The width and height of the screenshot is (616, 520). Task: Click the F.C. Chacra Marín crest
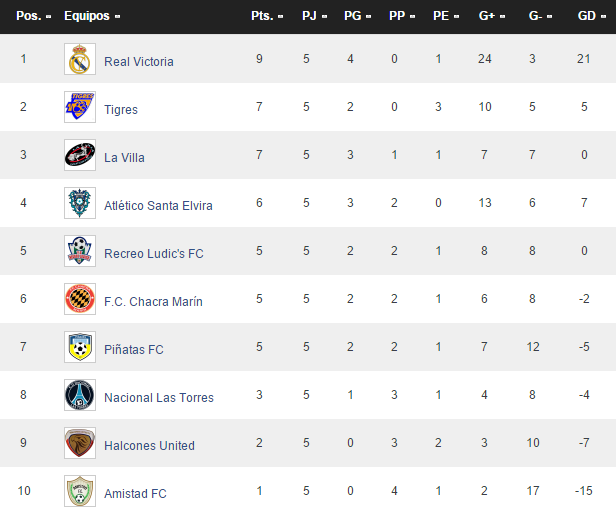(x=79, y=300)
